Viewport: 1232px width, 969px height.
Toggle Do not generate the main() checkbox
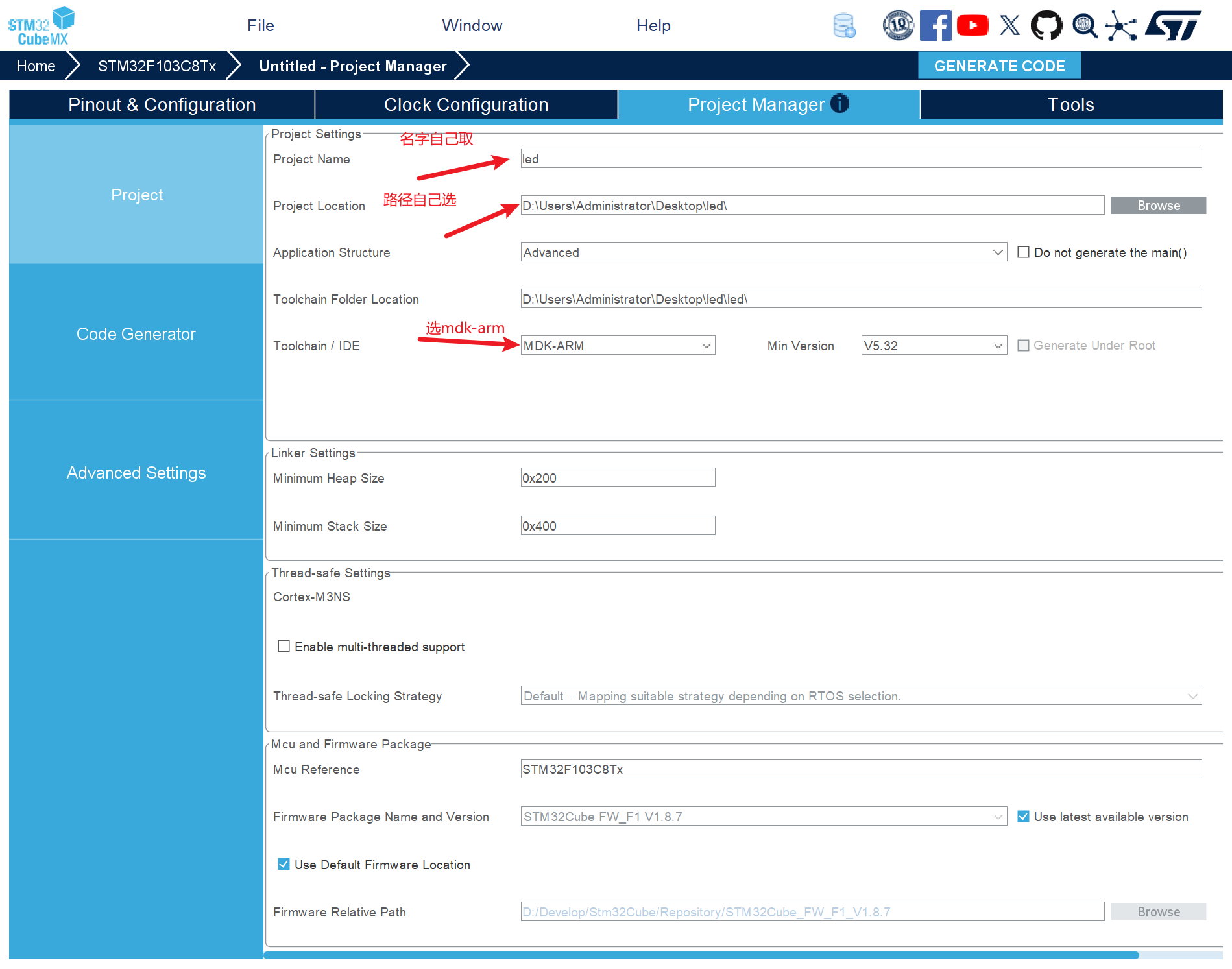click(x=1023, y=252)
